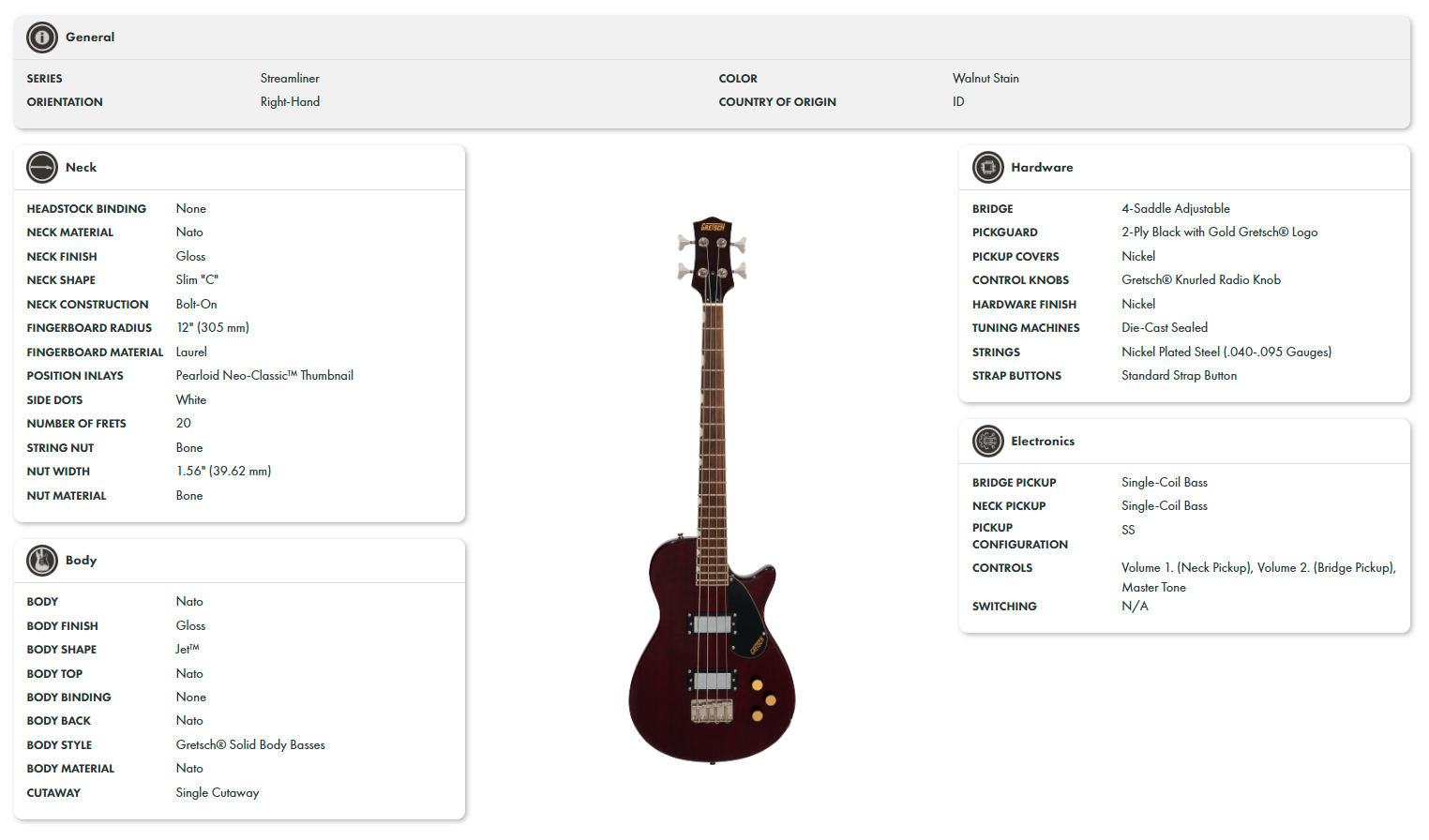Click the Electronics section icon
This screenshot has width=1429, height=840.
click(x=987, y=442)
